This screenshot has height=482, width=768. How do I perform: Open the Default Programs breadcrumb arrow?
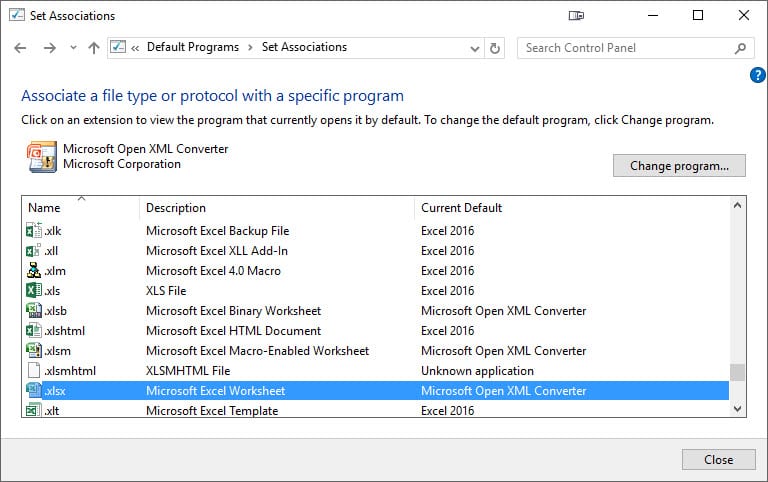(x=250, y=48)
